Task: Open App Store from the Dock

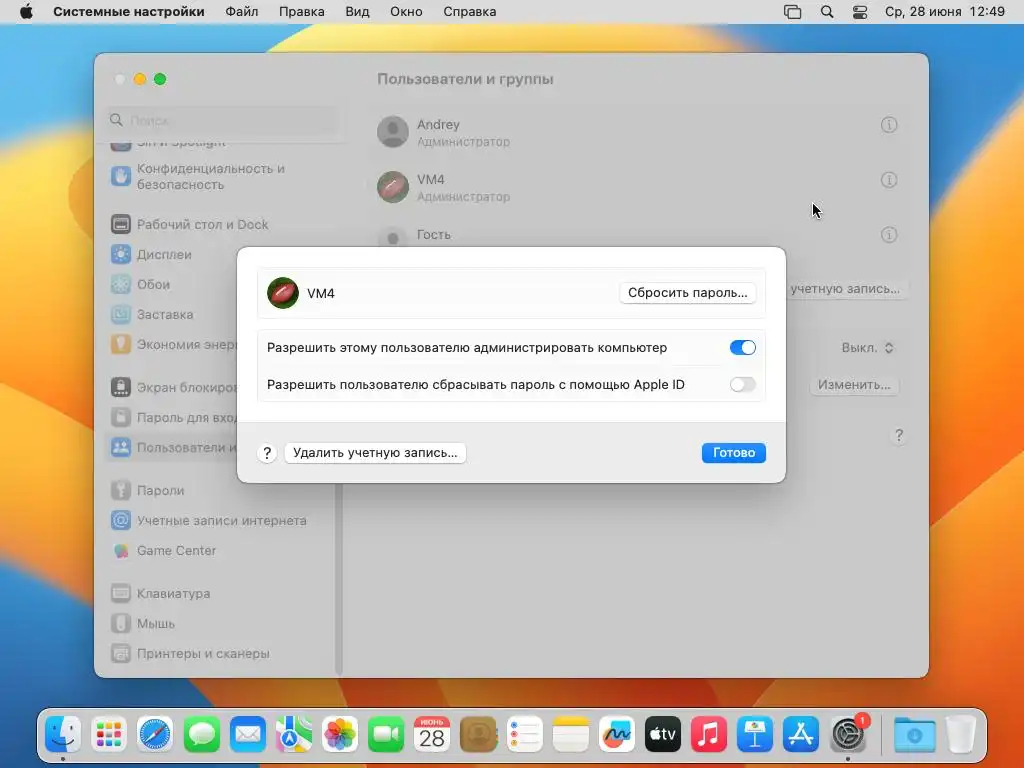Action: tap(801, 734)
